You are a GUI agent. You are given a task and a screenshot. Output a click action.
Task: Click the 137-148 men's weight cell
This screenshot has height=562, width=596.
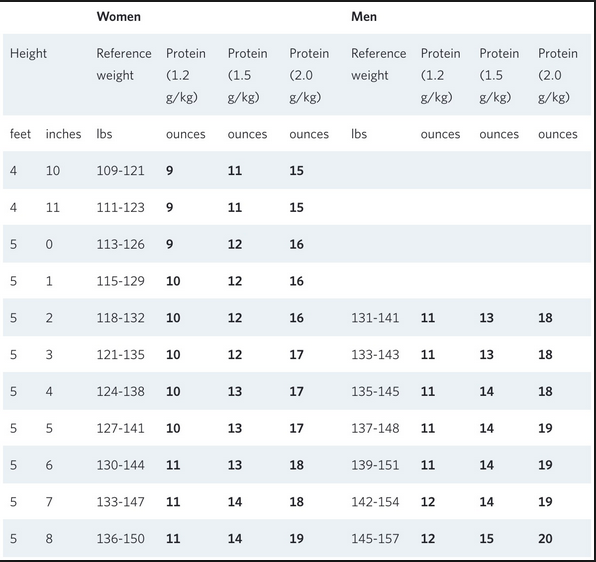[375, 429]
